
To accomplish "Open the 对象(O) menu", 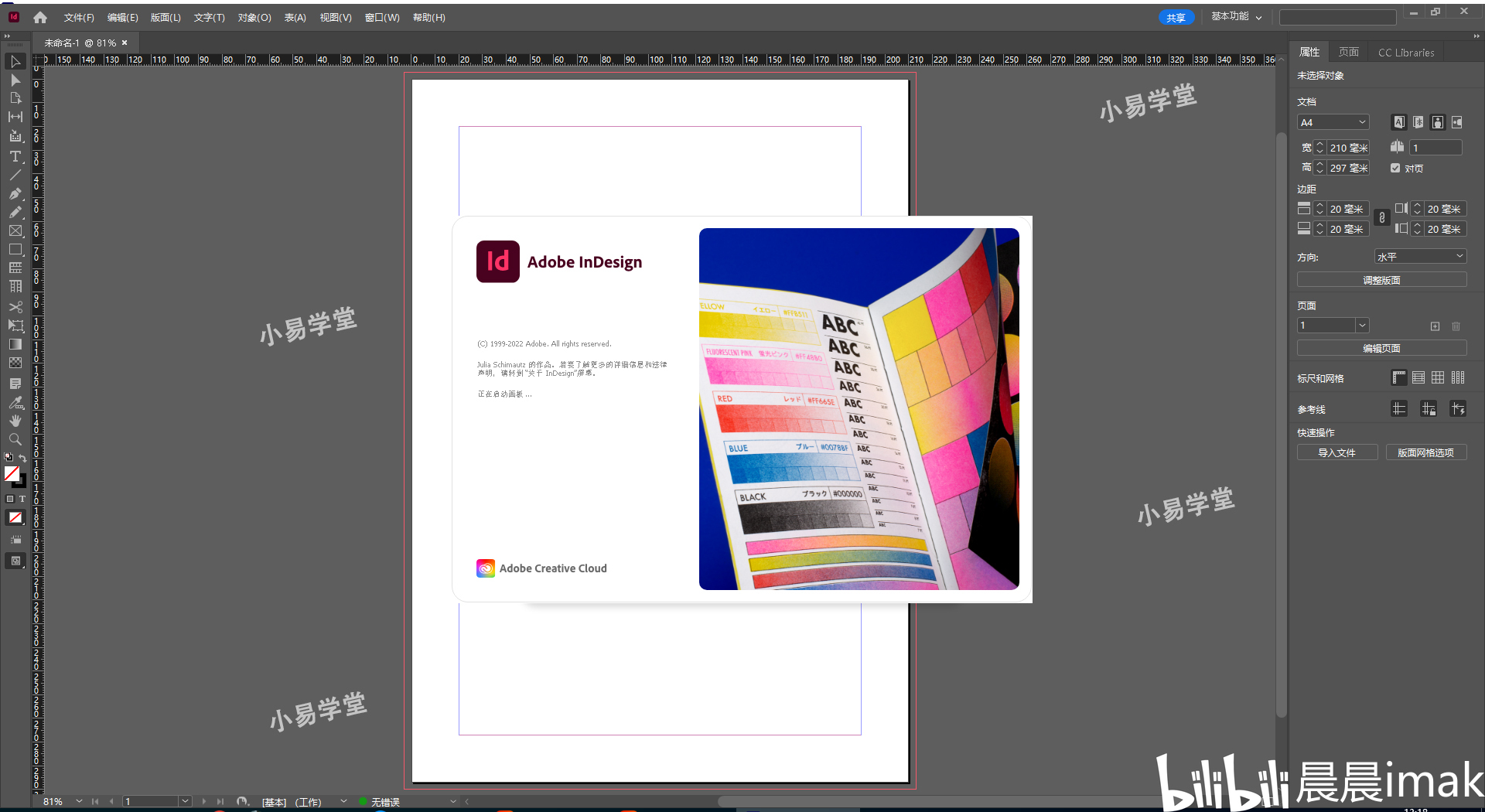I will 254,17.
